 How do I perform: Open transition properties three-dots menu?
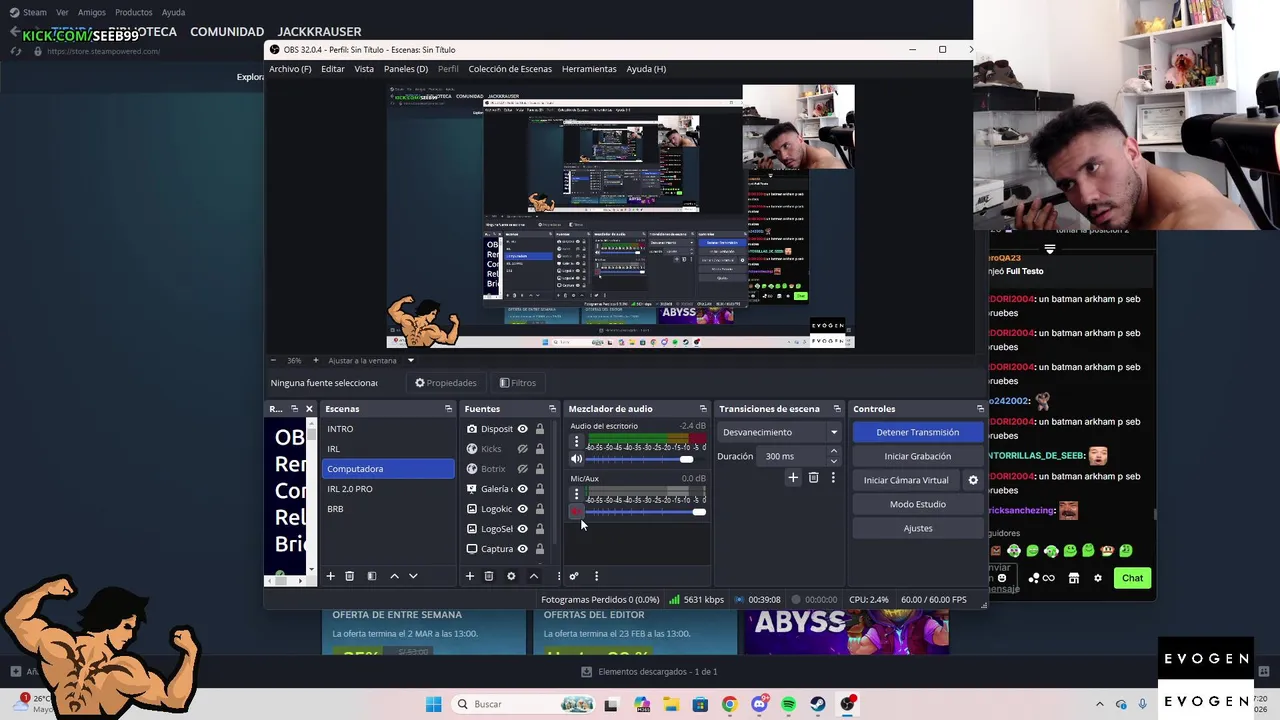[x=832, y=478]
